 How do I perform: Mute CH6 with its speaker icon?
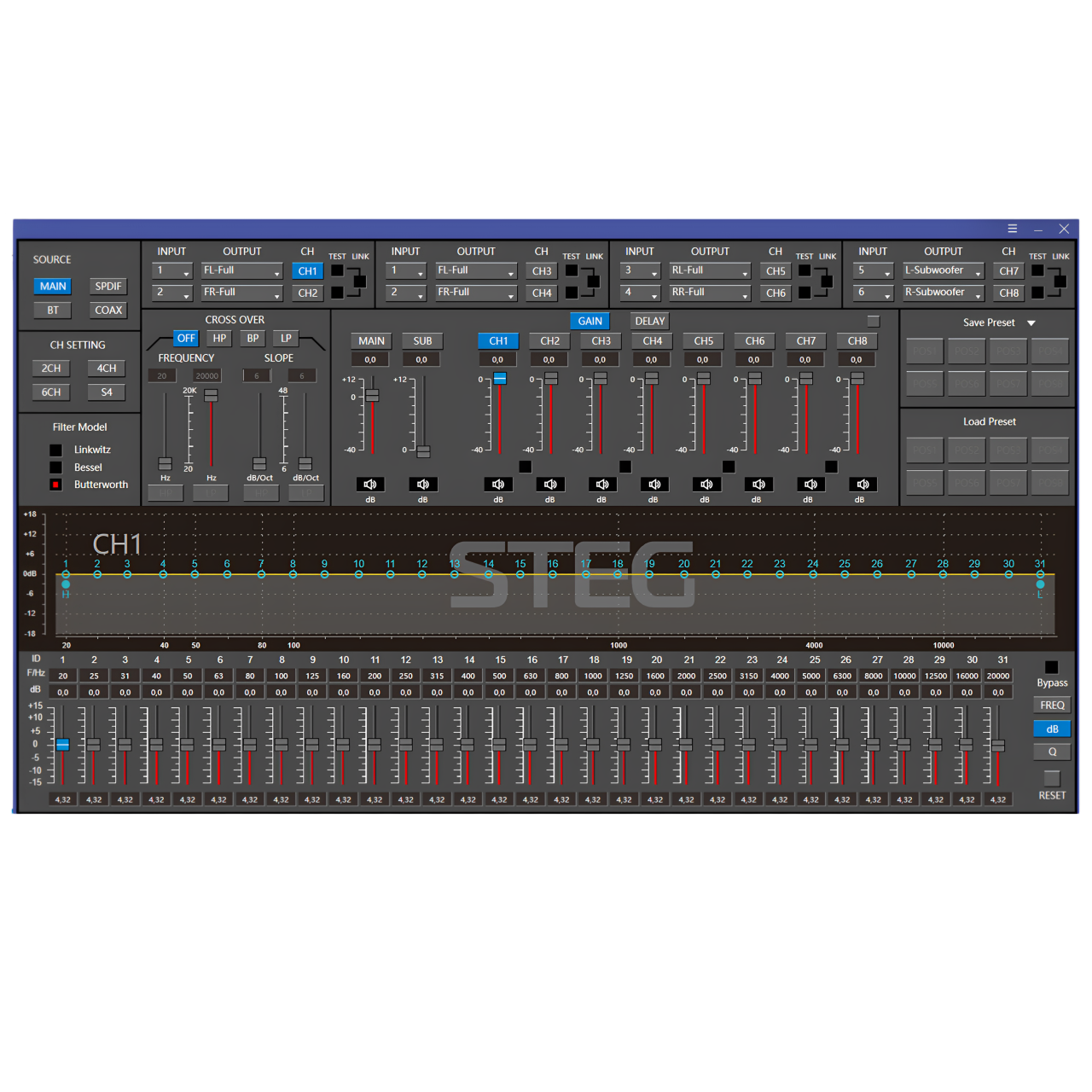[758, 484]
